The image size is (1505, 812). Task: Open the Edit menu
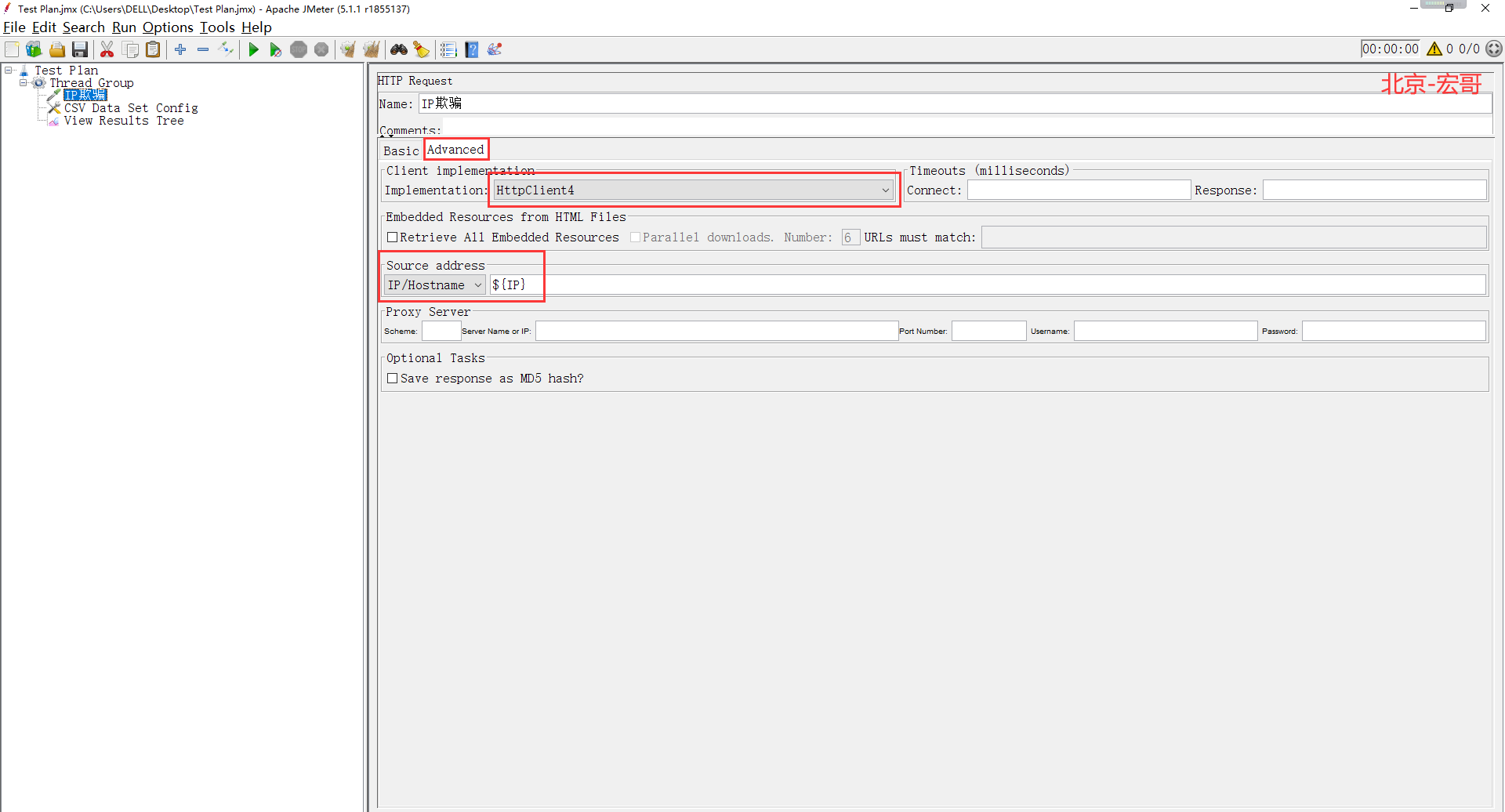tap(44, 27)
